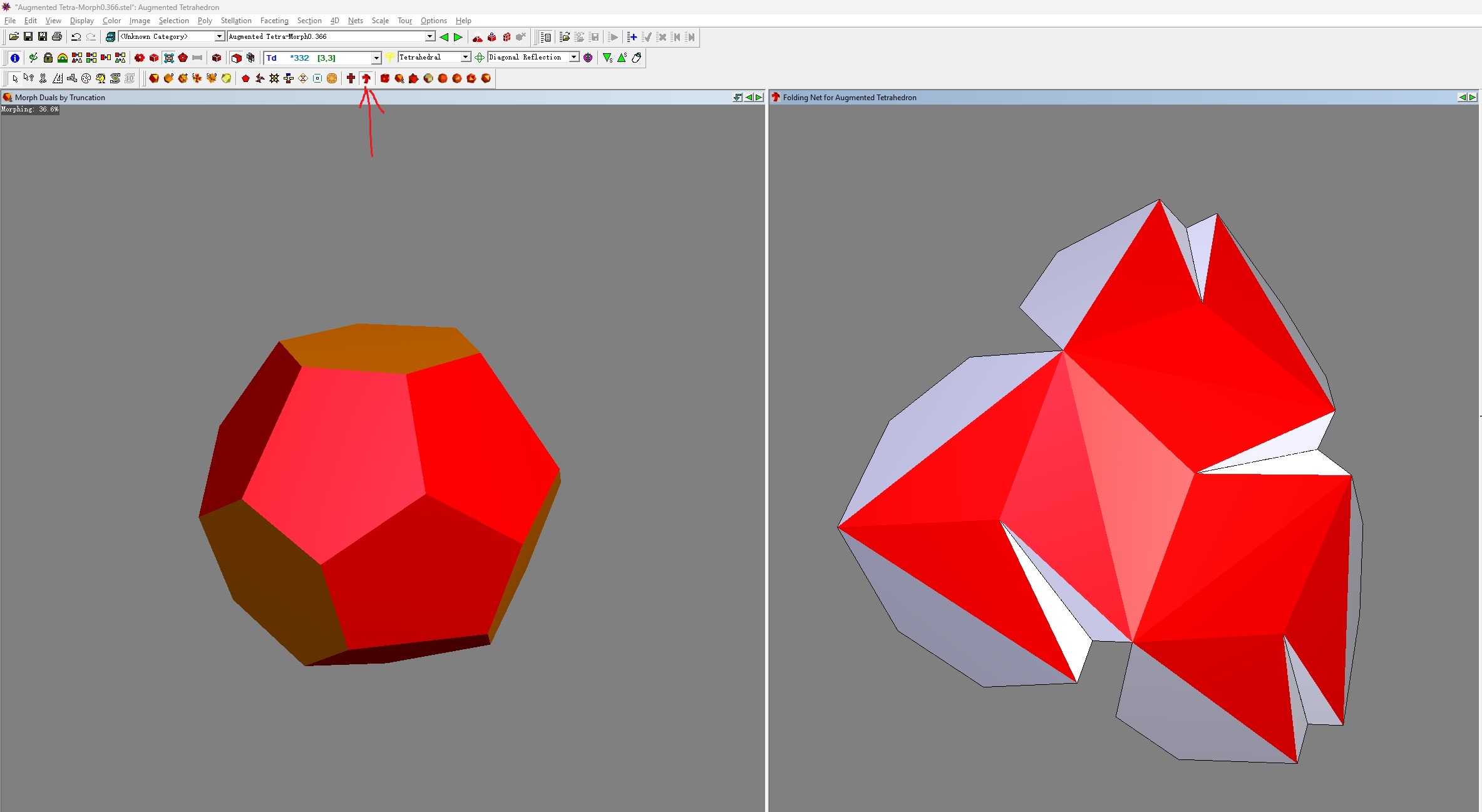Click the red folding net icon

[366, 78]
